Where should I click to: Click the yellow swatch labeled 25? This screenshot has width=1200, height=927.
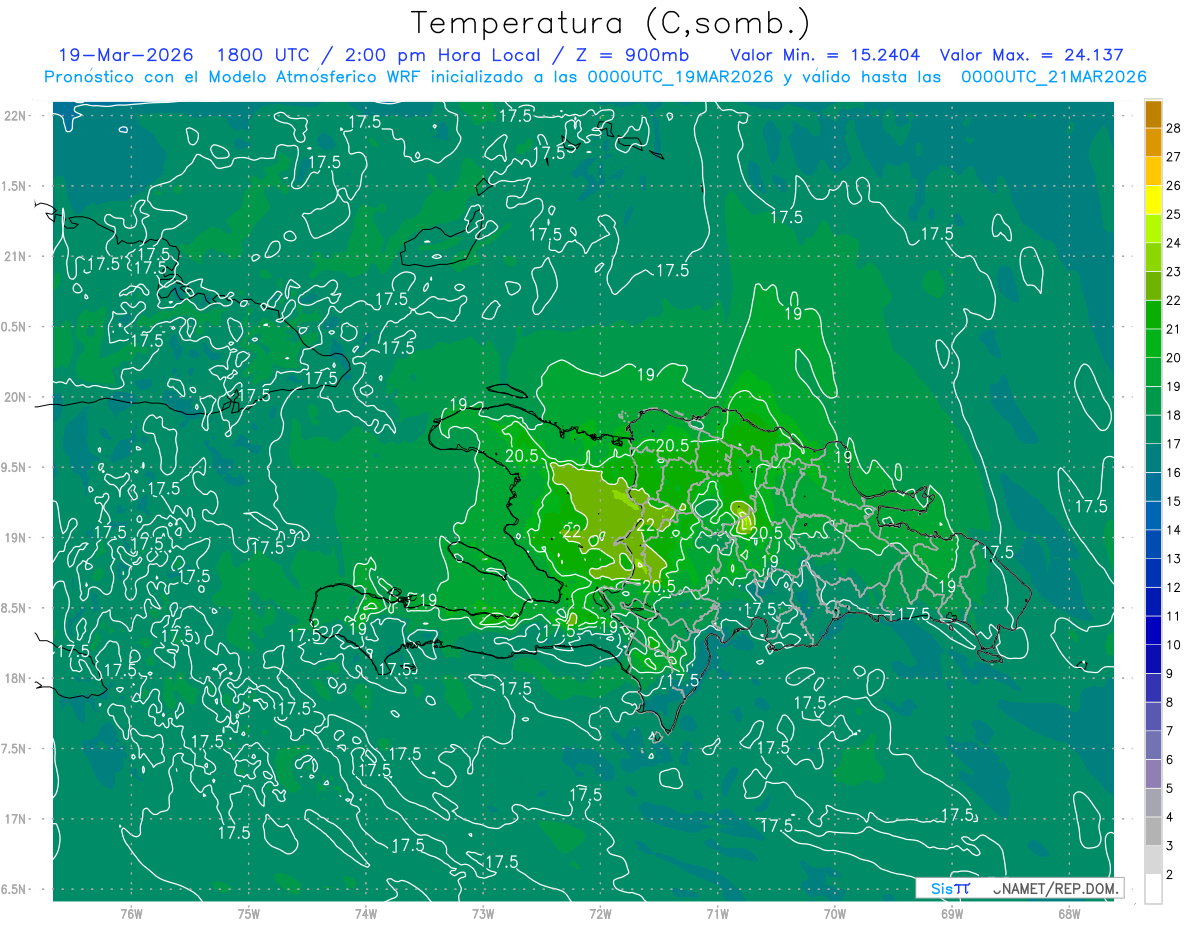tap(1153, 200)
